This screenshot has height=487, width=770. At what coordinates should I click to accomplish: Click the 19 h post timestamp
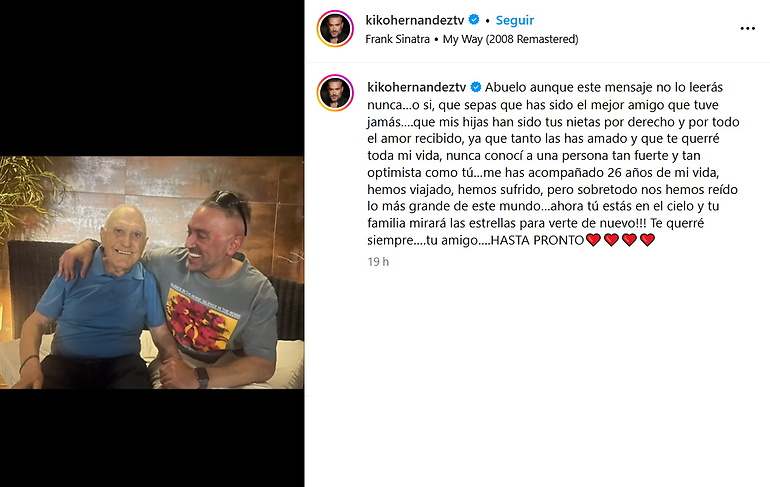(x=378, y=262)
